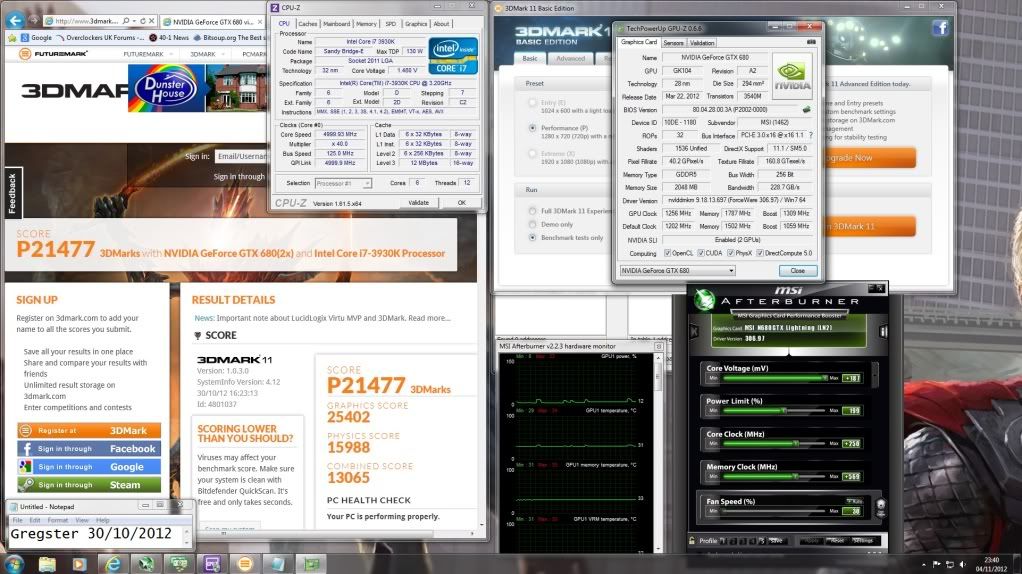
Task: Select Benchmark tests only option
Action: (533, 238)
